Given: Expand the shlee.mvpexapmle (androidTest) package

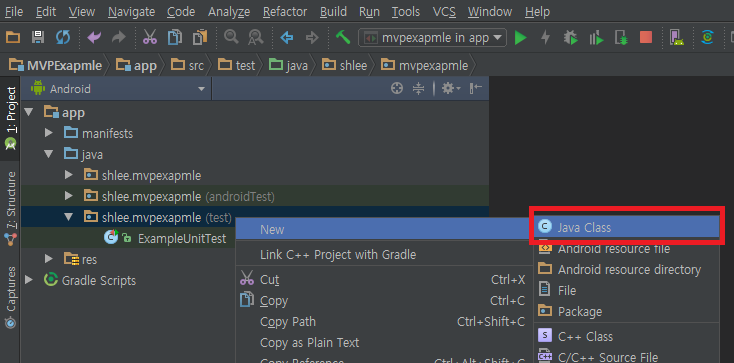Looking at the screenshot, I should pyautogui.click(x=69, y=196).
